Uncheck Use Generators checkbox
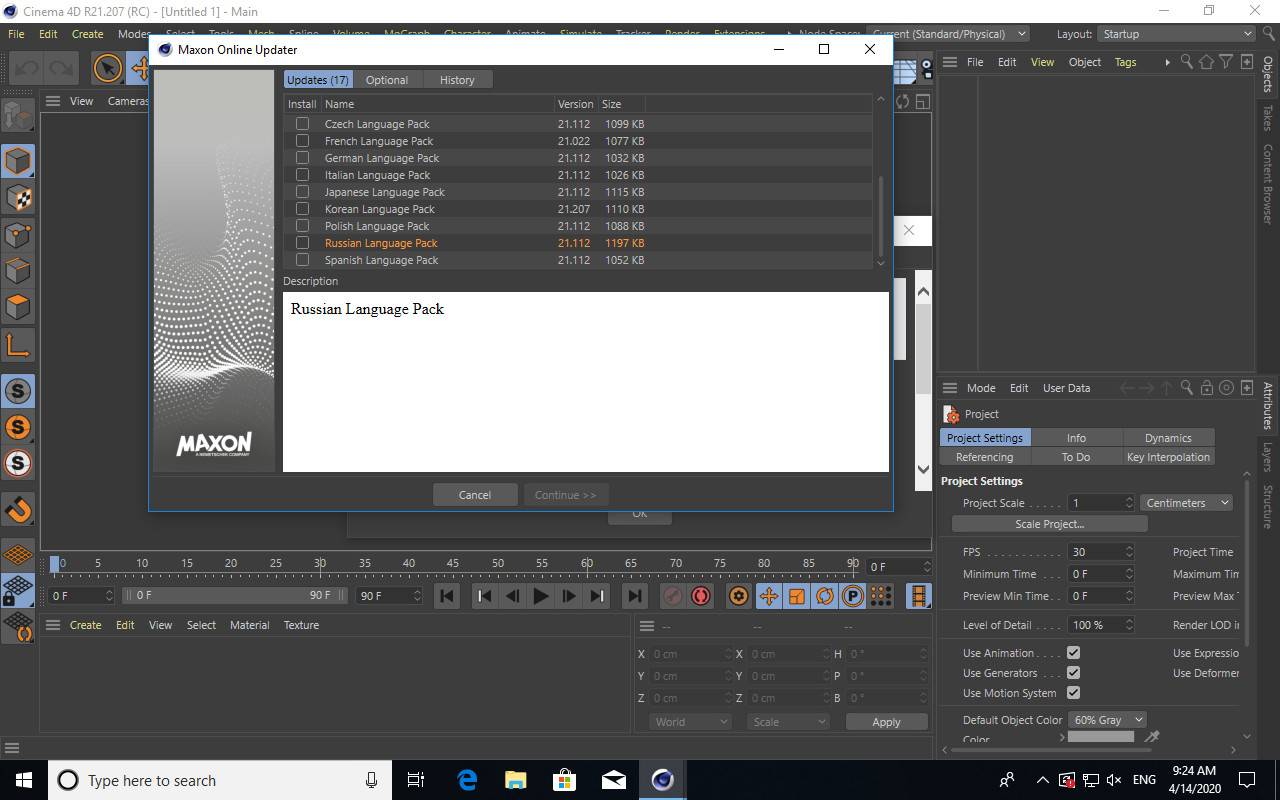 pyautogui.click(x=1073, y=673)
